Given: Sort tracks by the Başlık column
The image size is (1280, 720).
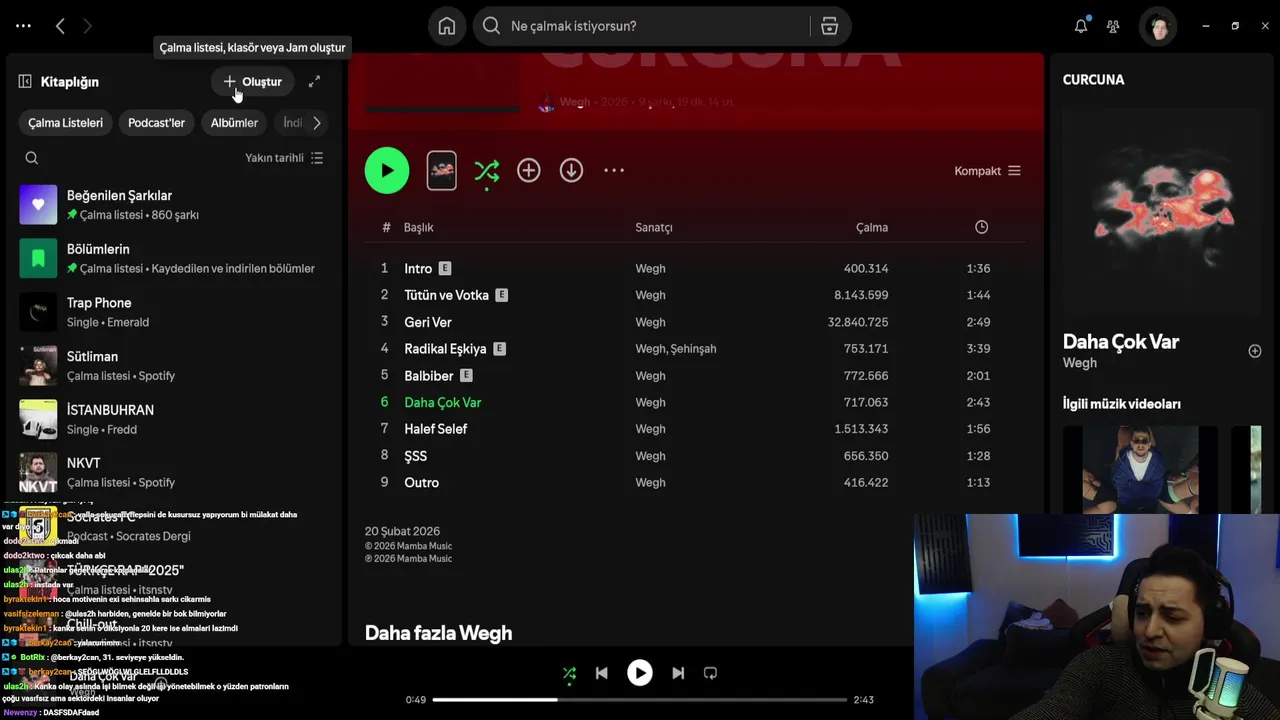Looking at the screenshot, I should click(418, 227).
